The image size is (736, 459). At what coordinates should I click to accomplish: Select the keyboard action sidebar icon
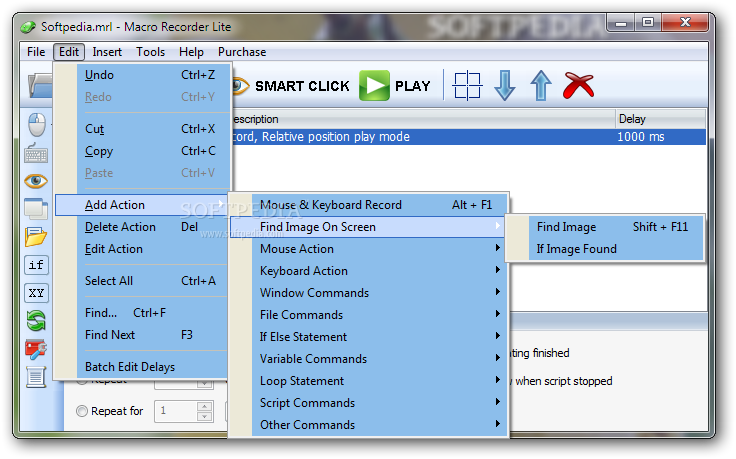[36, 153]
